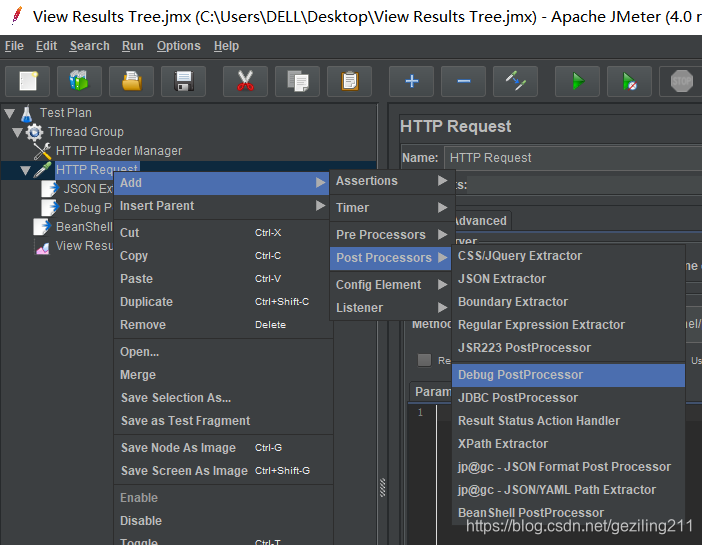
Task: Click the New test plan toolbar icon
Action: tap(27, 82)
